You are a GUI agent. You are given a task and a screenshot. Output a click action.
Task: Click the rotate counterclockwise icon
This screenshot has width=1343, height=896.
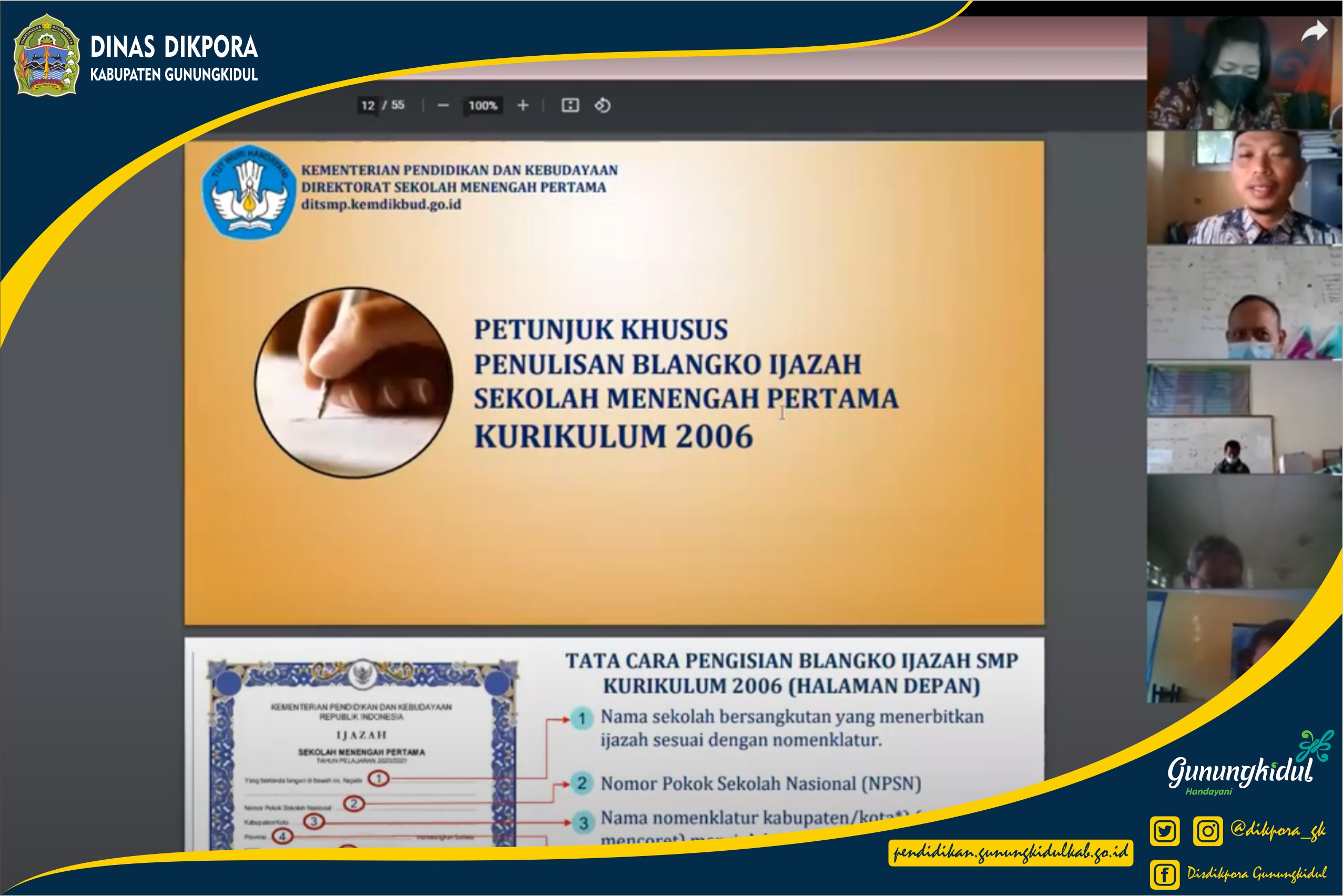pyautogui.click(x=602, y=106)
